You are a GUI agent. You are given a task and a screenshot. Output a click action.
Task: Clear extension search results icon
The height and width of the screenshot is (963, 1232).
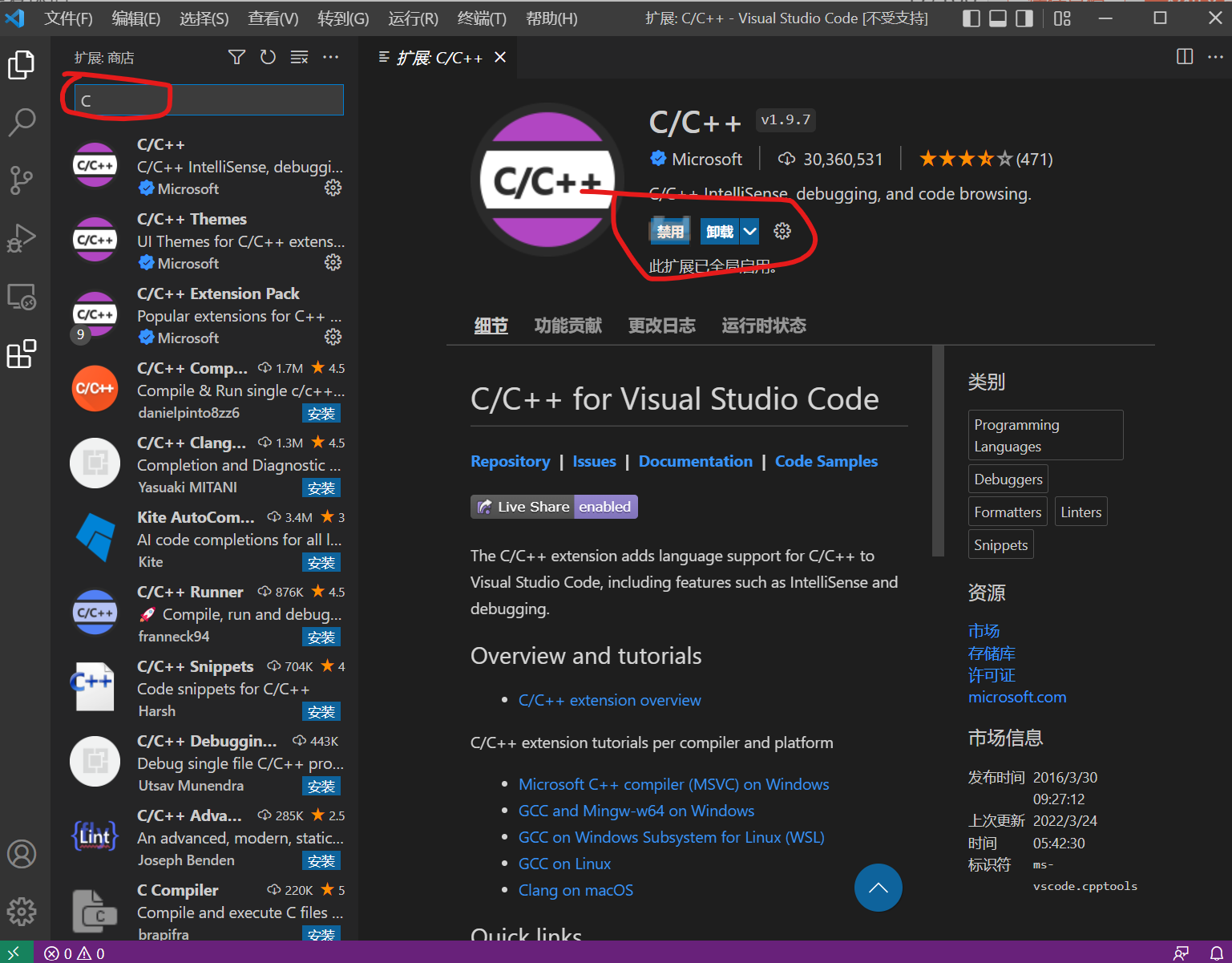[x=299, y=57]
